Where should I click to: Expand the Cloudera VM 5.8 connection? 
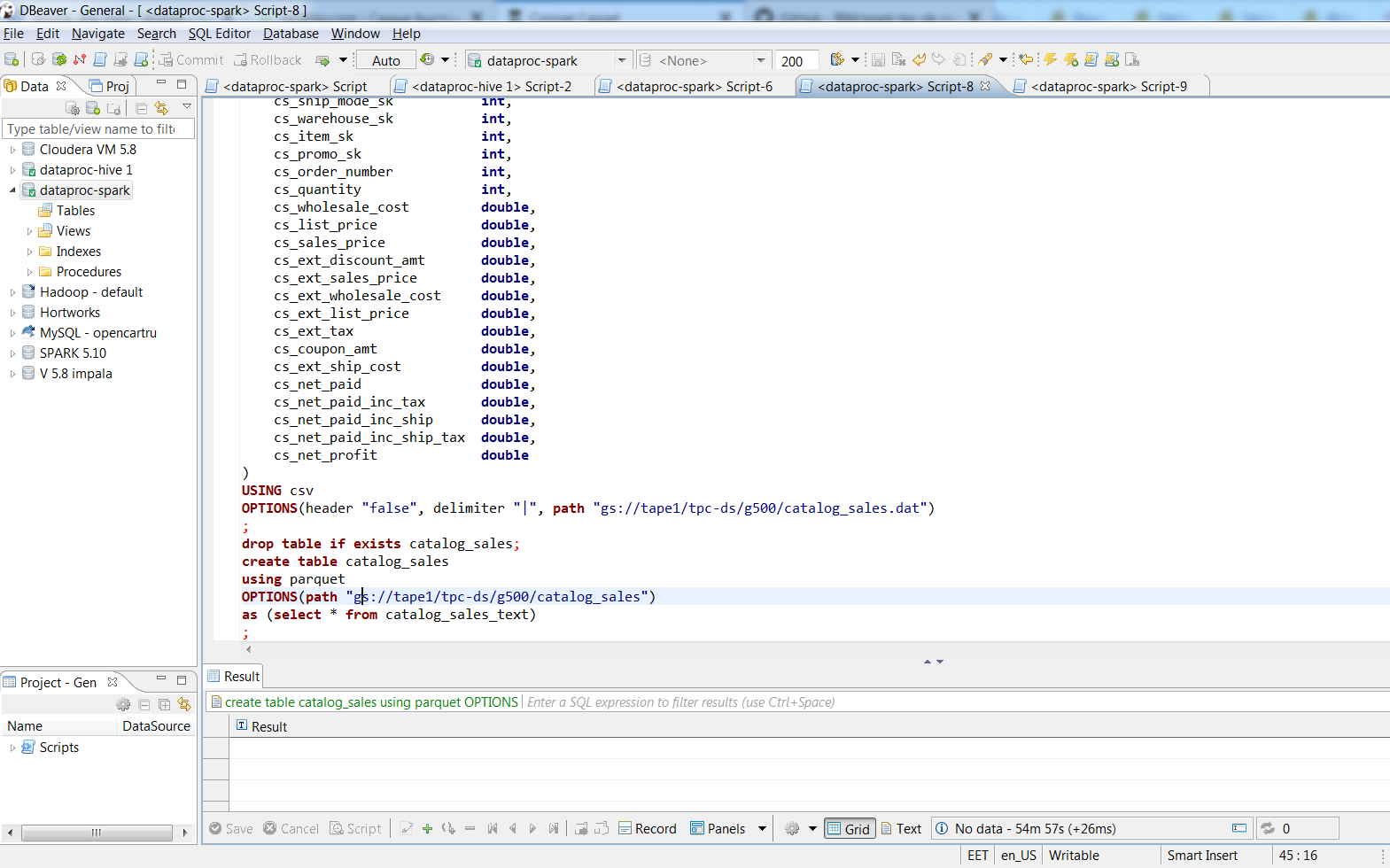point(12,150)
